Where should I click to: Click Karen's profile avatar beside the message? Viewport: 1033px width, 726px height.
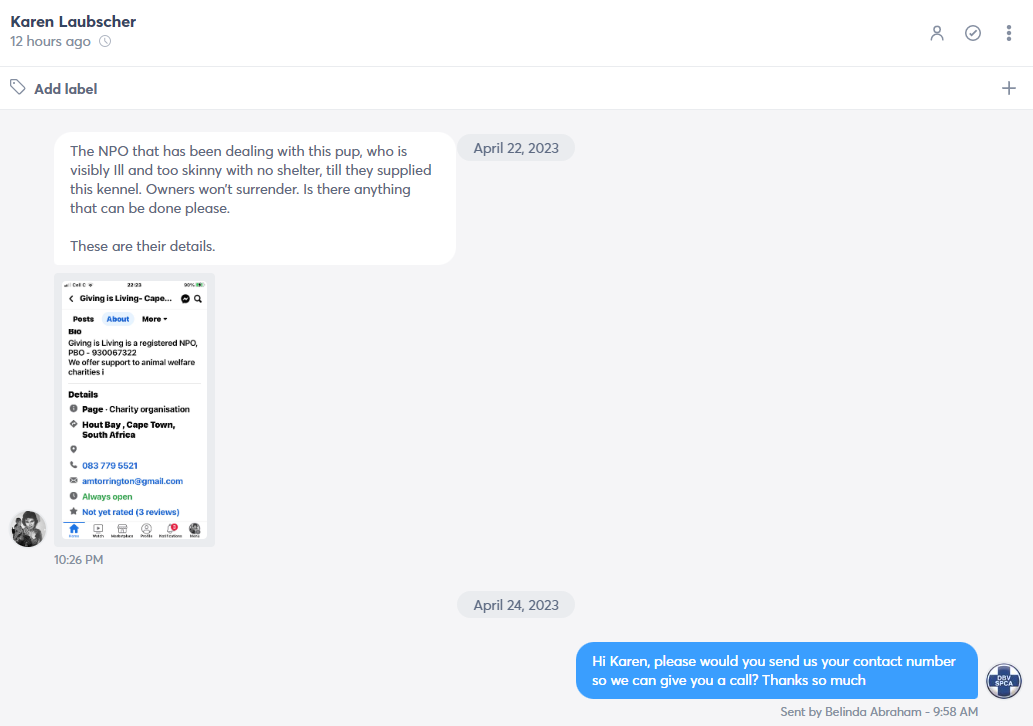point(28,528)
